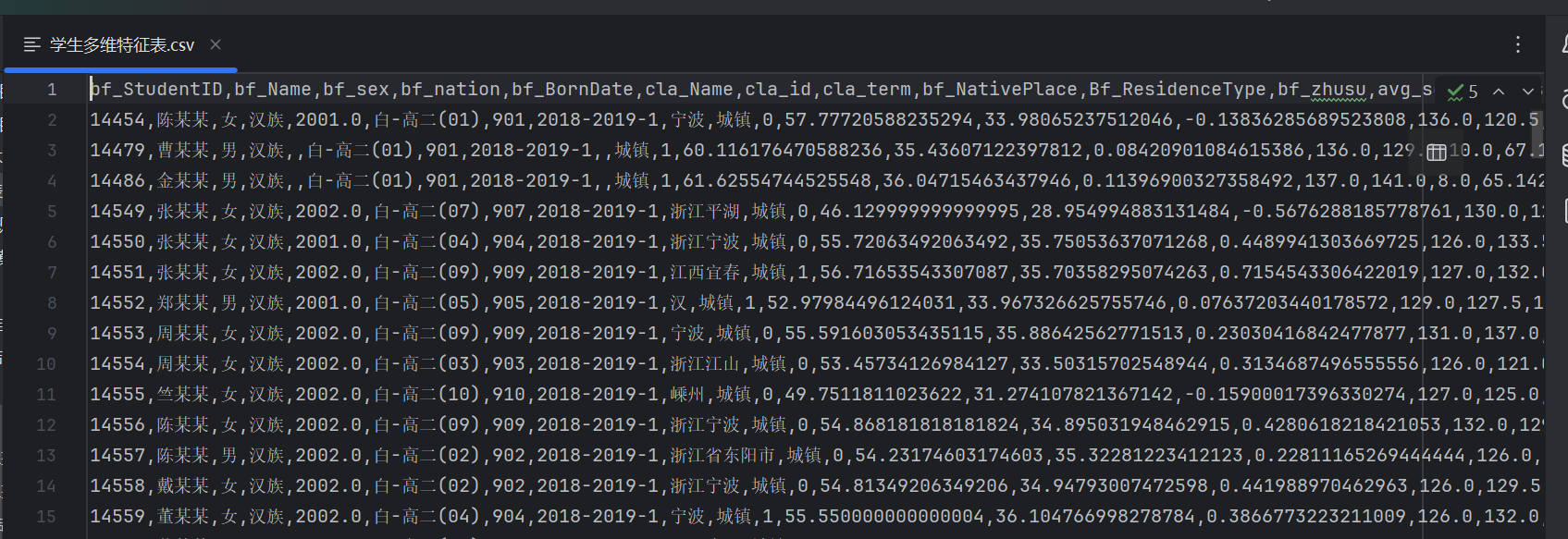This screenshot has height=539, width=1568.
Task: Click class name 白-高二(10) on line 11
Action: pyautogui.click(x=426, y=395)
